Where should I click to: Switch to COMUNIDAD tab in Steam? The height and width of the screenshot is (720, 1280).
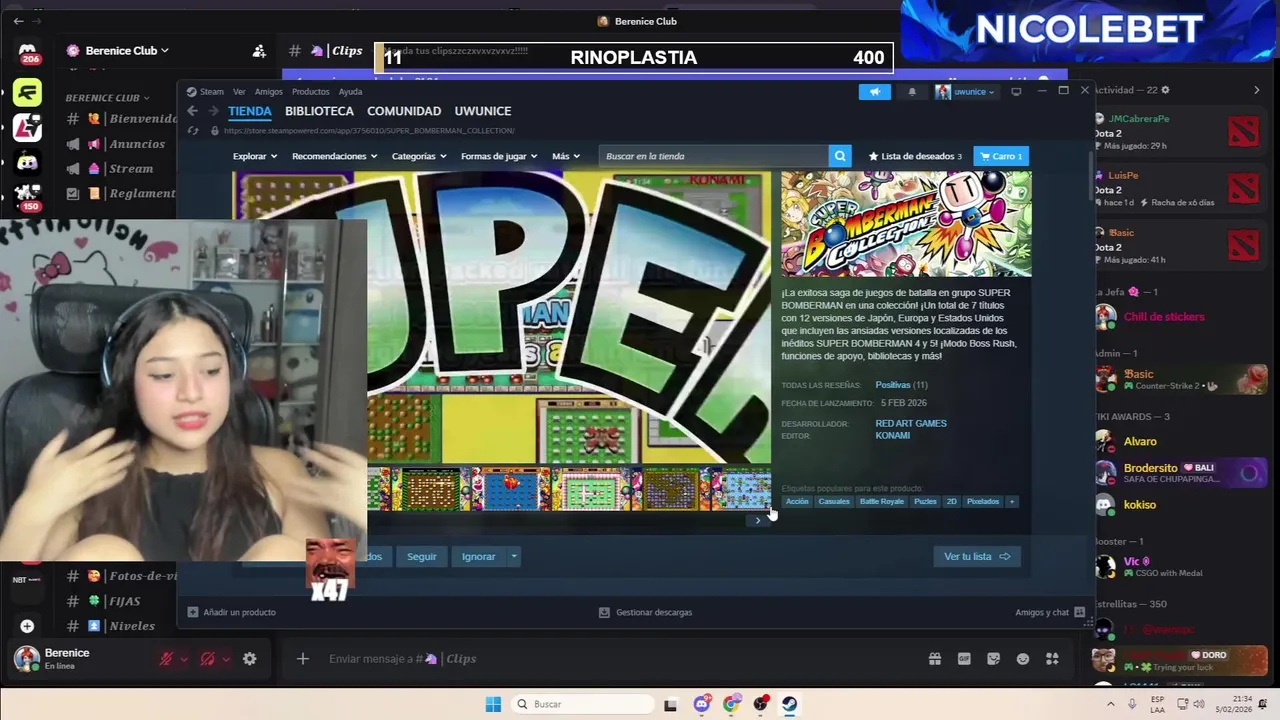click(404, 111)
